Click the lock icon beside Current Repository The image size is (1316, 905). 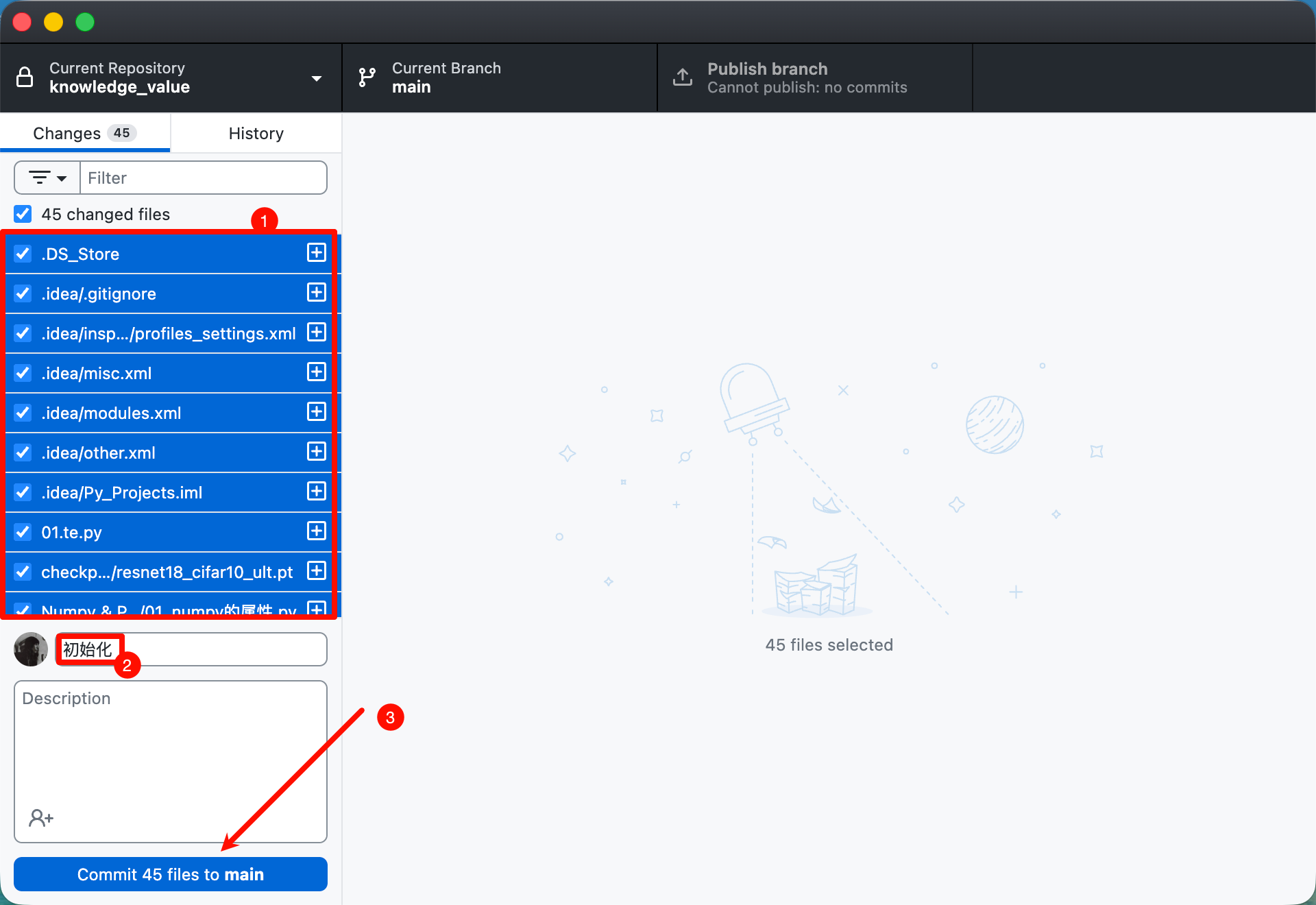(25, 77)
